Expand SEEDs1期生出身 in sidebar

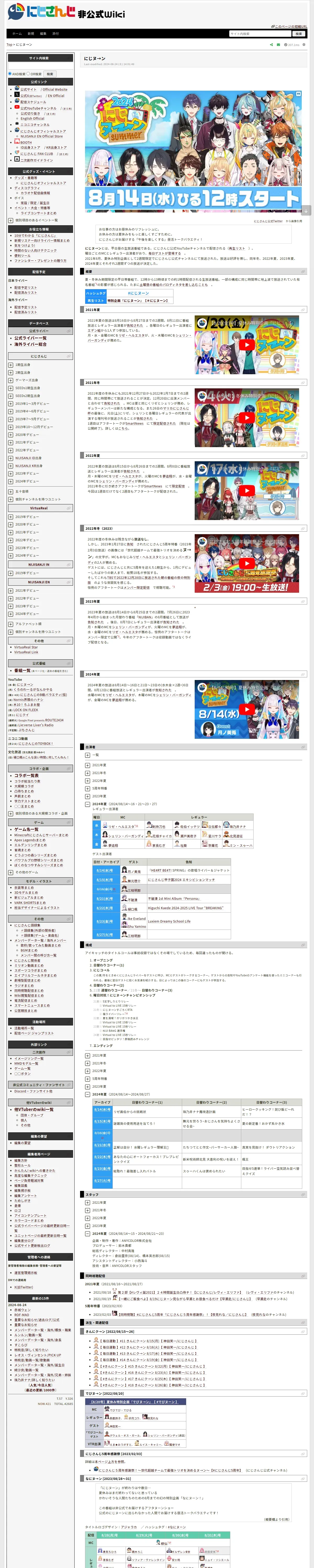click(x=10, y=388)
